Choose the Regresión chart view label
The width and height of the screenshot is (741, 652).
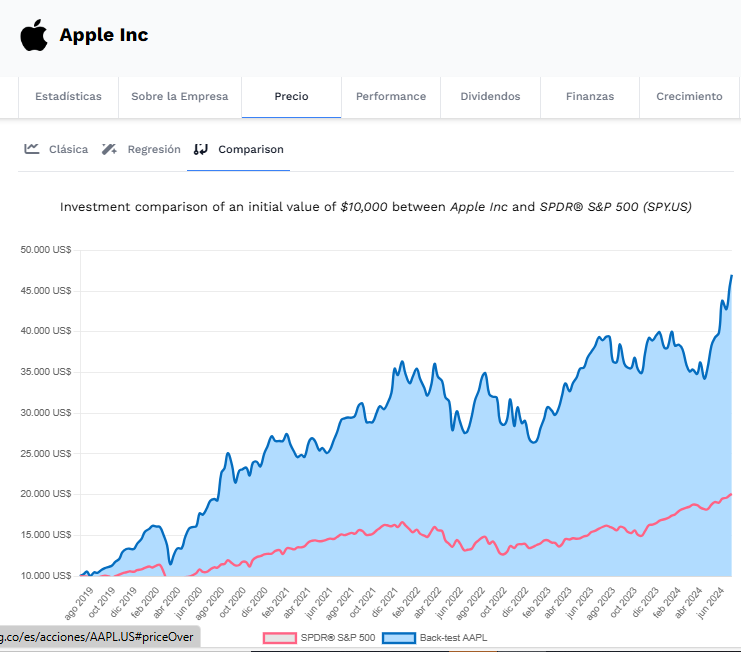coord(154,149)
